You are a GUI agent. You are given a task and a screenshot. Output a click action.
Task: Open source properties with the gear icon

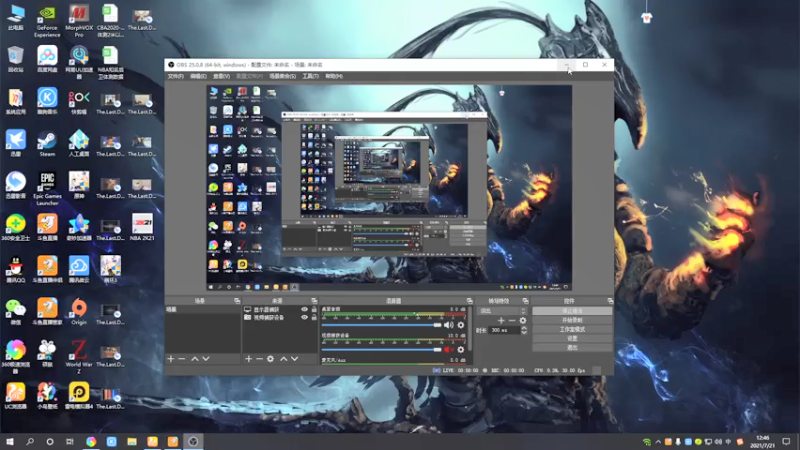click(270, 359)
